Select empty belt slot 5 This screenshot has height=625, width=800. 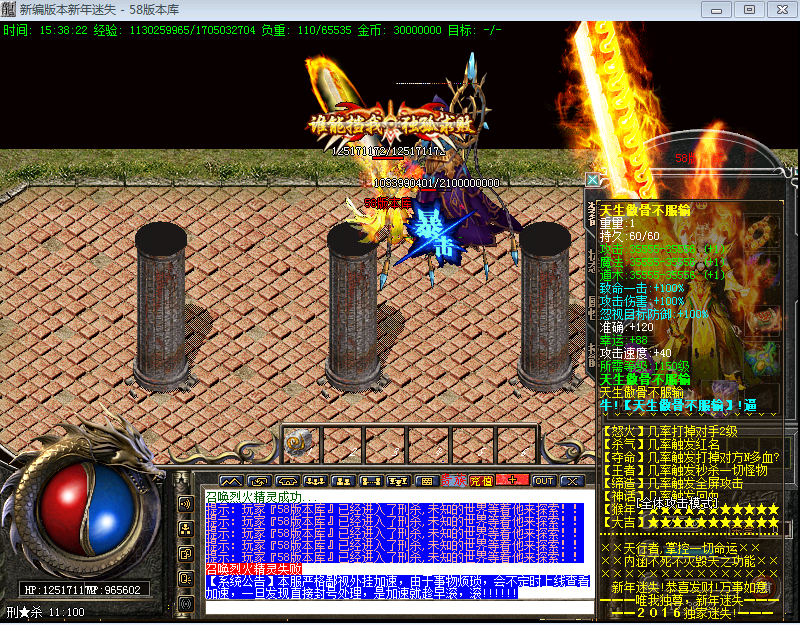(472, 443)
